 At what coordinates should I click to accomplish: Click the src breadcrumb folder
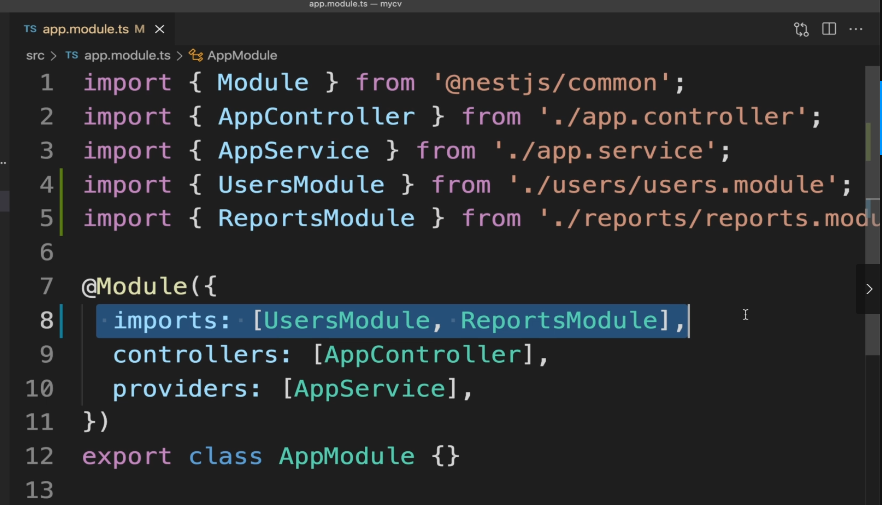tap(35, 56)
